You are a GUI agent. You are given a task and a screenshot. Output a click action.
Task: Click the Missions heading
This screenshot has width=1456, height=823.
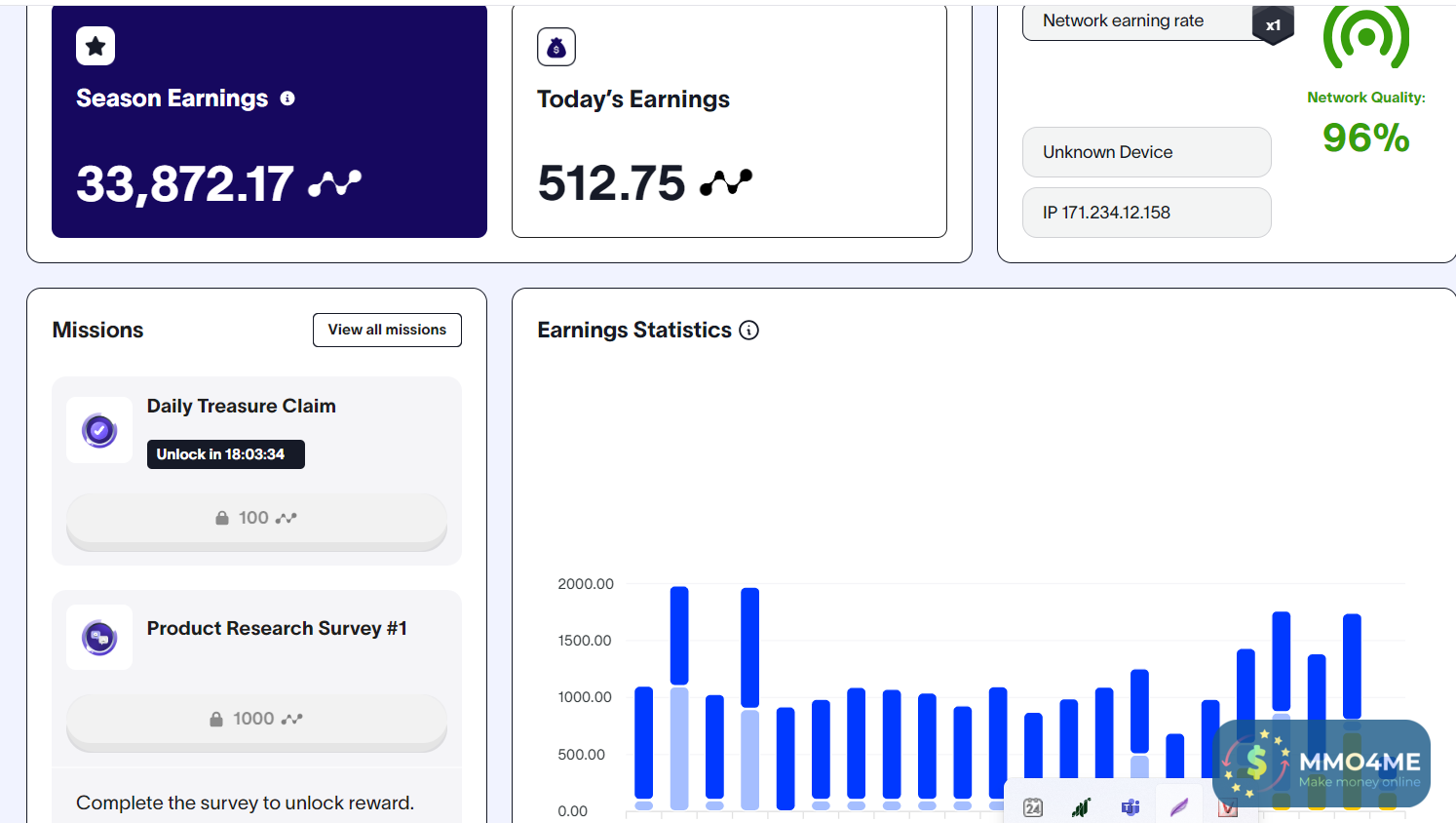pos(97,331)
